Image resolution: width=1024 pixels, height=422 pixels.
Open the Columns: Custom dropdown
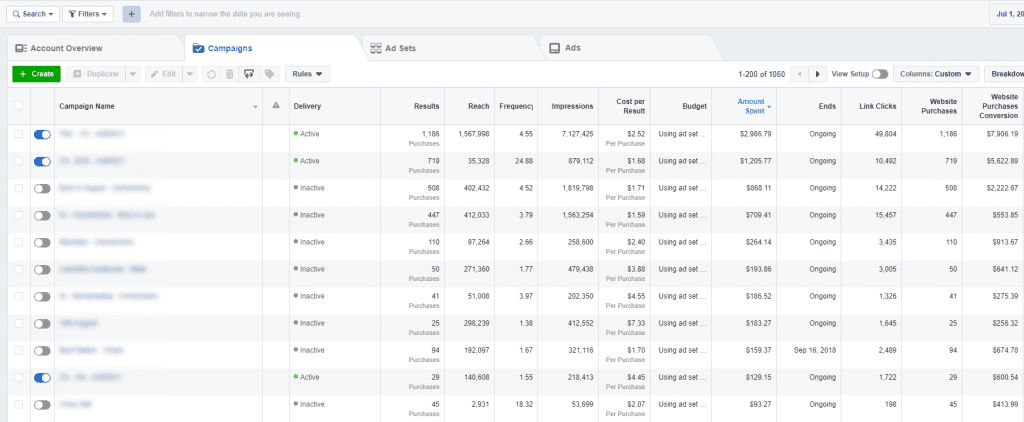936,74
